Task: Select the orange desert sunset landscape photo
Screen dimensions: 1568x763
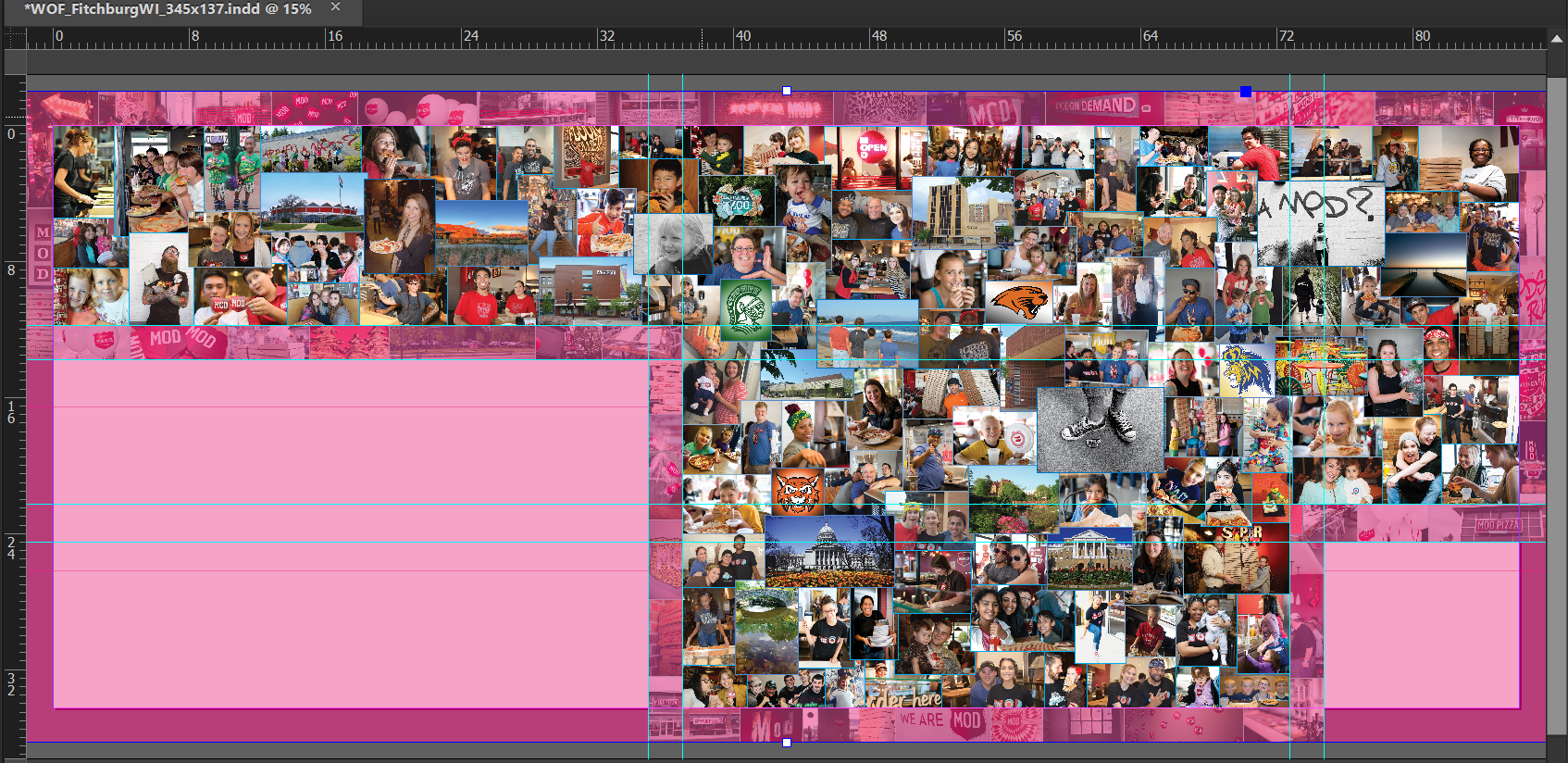Action: (x=481, y=231)
